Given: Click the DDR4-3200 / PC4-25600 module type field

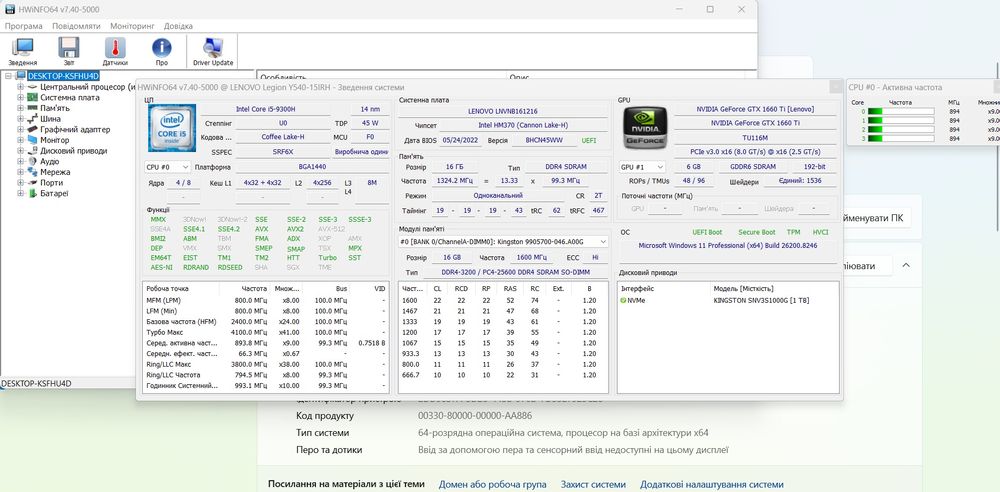Looking at the screenshot, I should pos(515,272).
